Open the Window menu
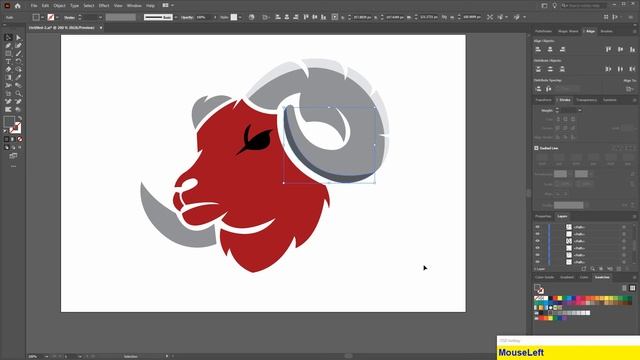Screen dimensions: 640x360 [134, 6]
